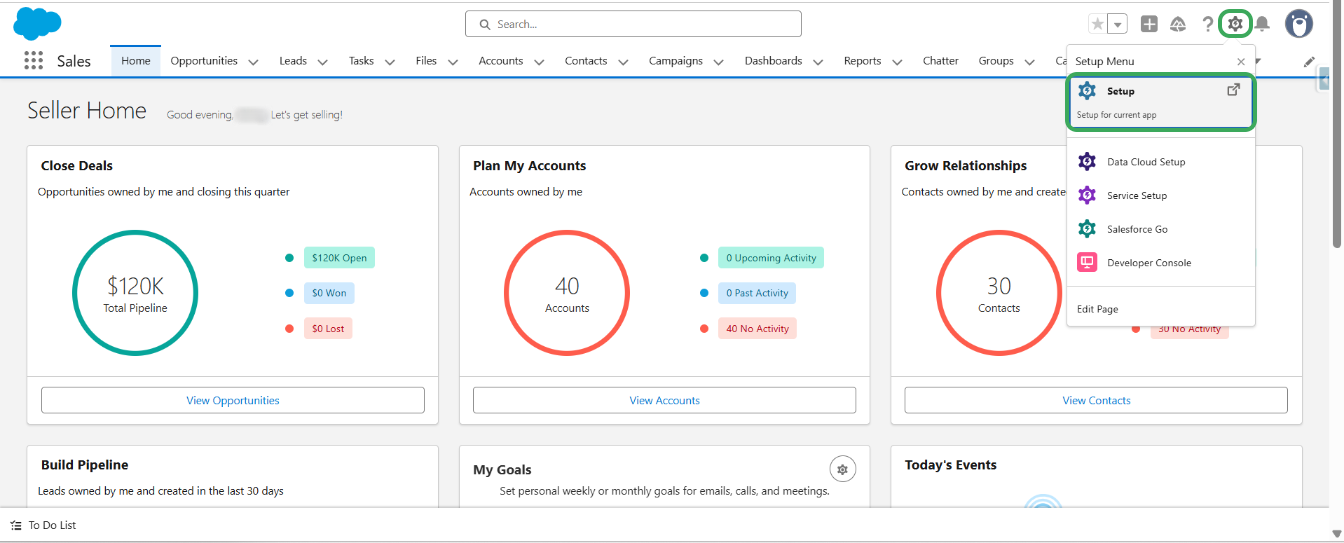1344x543 pixels.
Task: Click the pencil icon to edit navigation
Action: click(x=1309, y=61)
